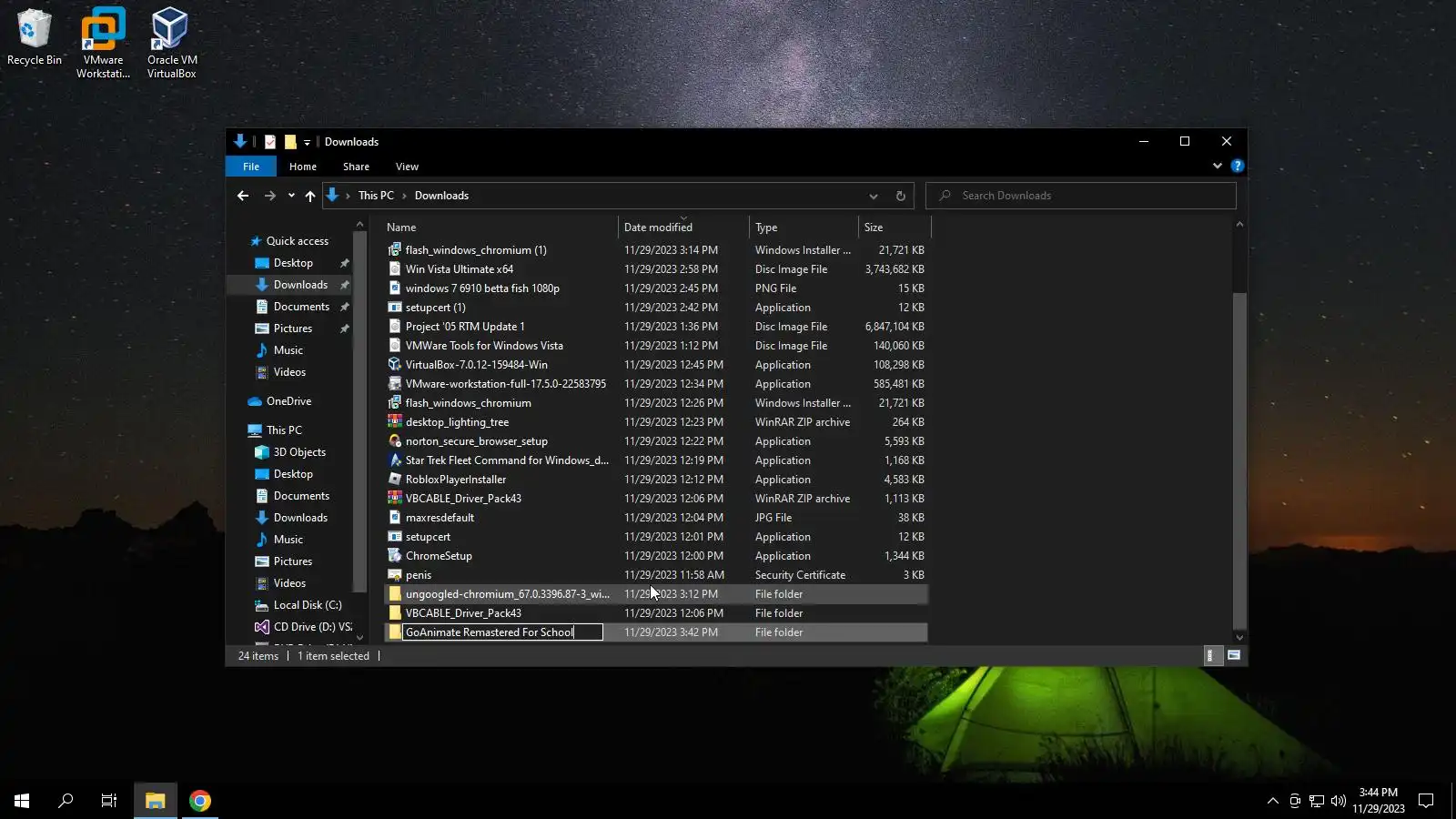Viewport: 1456px width, 819px height.
Task: Select Desktop under Quick access
Action: pos(293,263)
